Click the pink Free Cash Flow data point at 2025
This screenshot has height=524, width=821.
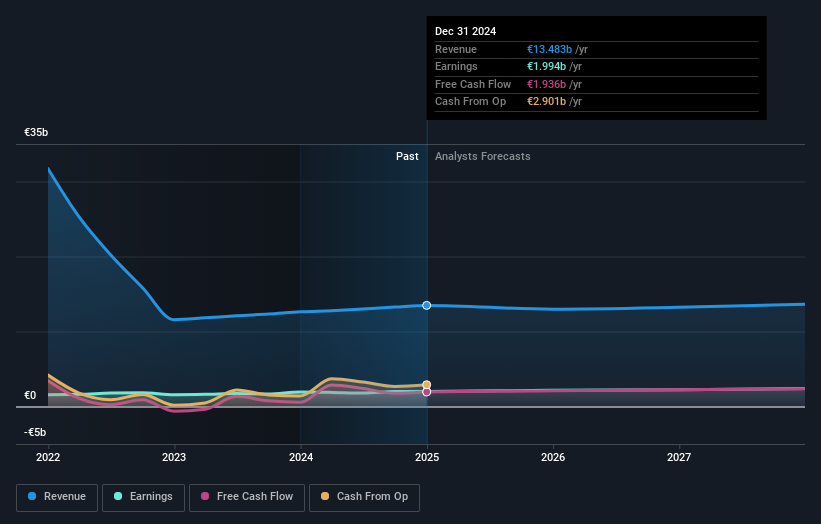pos(427,392)
